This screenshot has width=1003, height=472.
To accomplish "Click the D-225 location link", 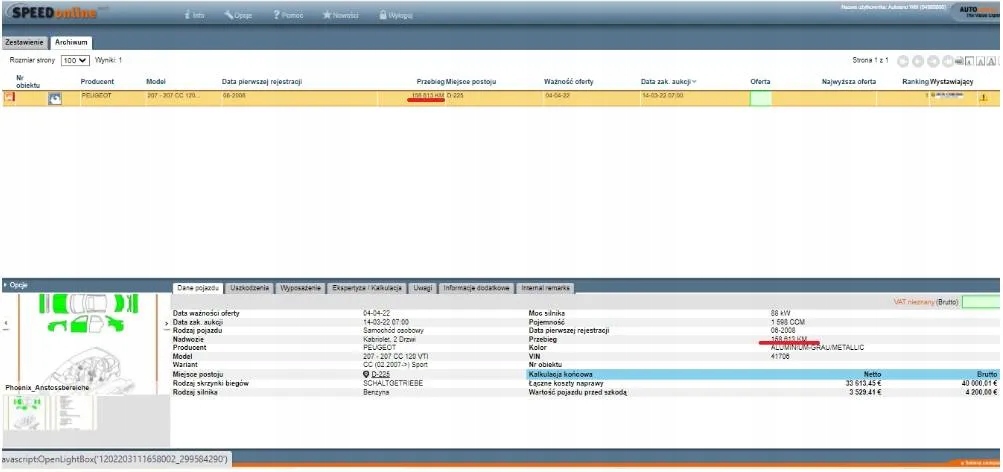I will tap(380, 374).
